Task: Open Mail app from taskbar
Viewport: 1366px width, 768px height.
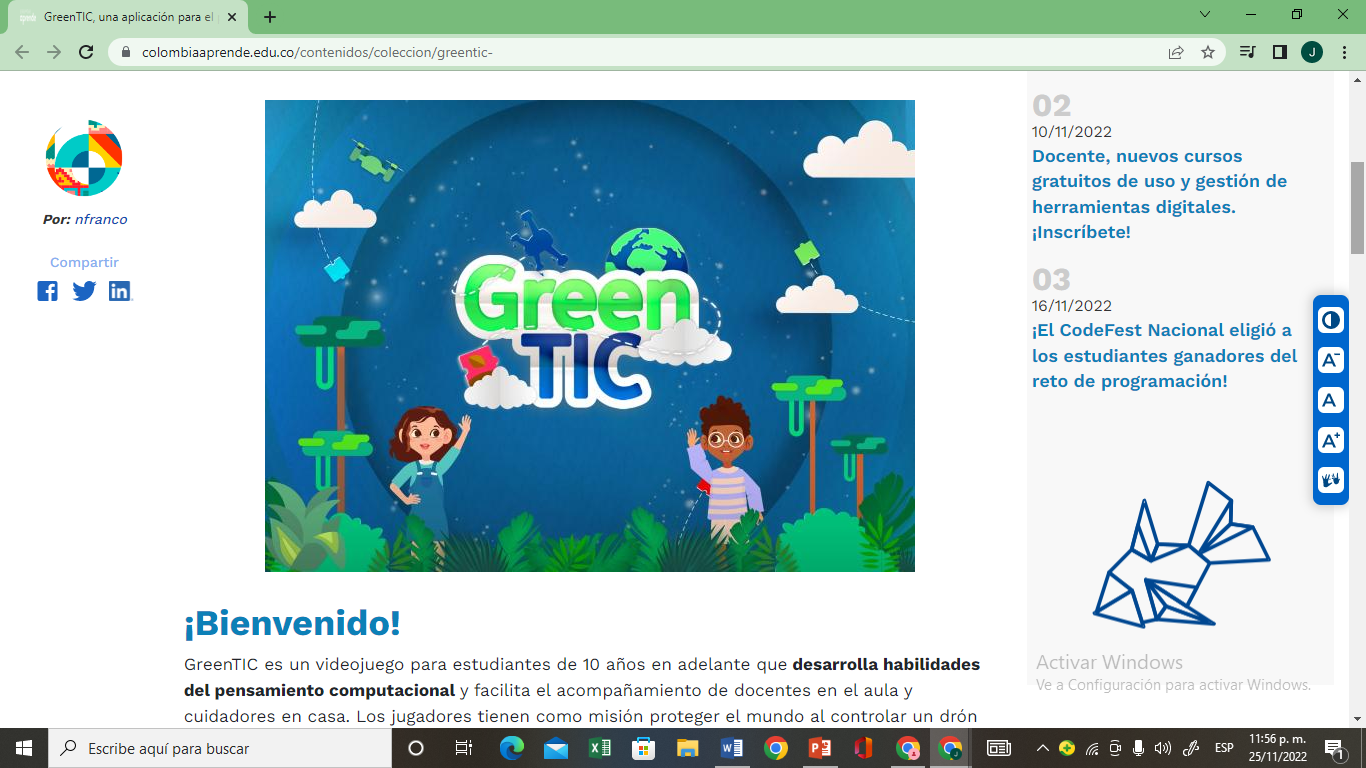Action: (x=556, y=748)
